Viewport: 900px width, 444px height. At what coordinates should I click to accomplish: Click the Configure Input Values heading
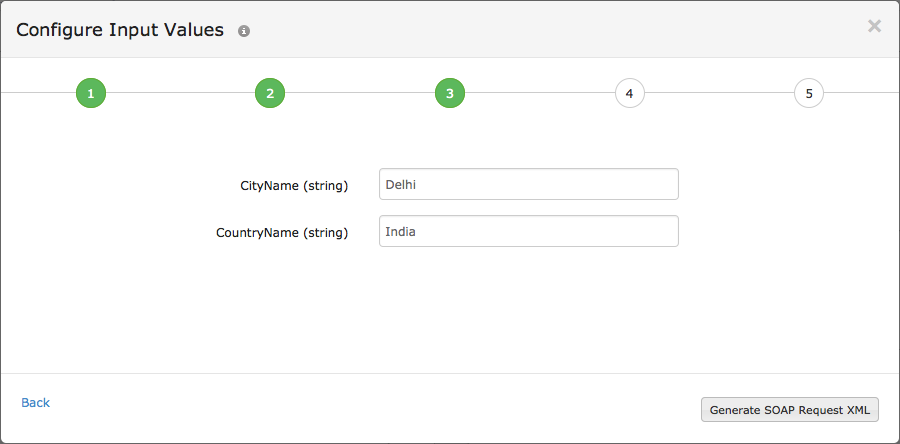(x=120, y=30)
